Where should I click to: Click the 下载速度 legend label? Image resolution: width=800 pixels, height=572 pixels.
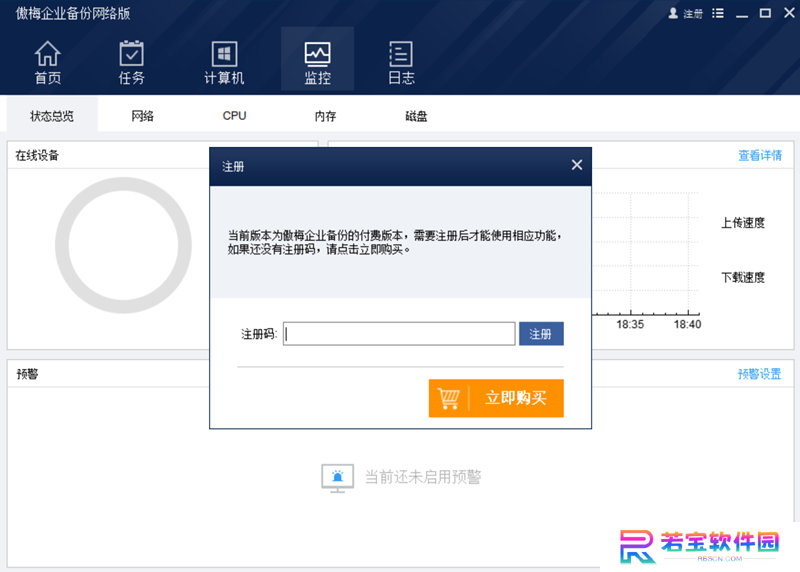coord(742,278)
